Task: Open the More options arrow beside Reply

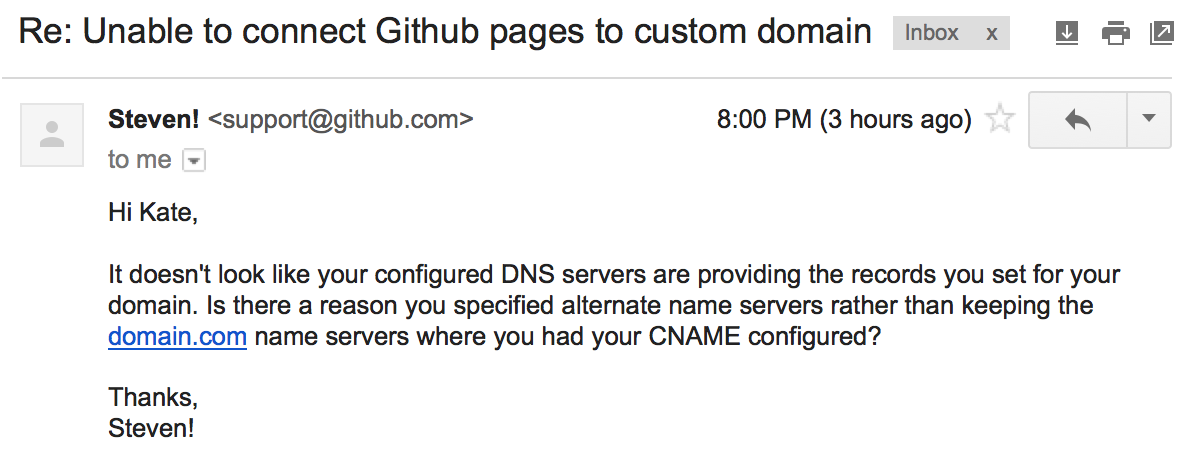Action: tap(1149, 120)
